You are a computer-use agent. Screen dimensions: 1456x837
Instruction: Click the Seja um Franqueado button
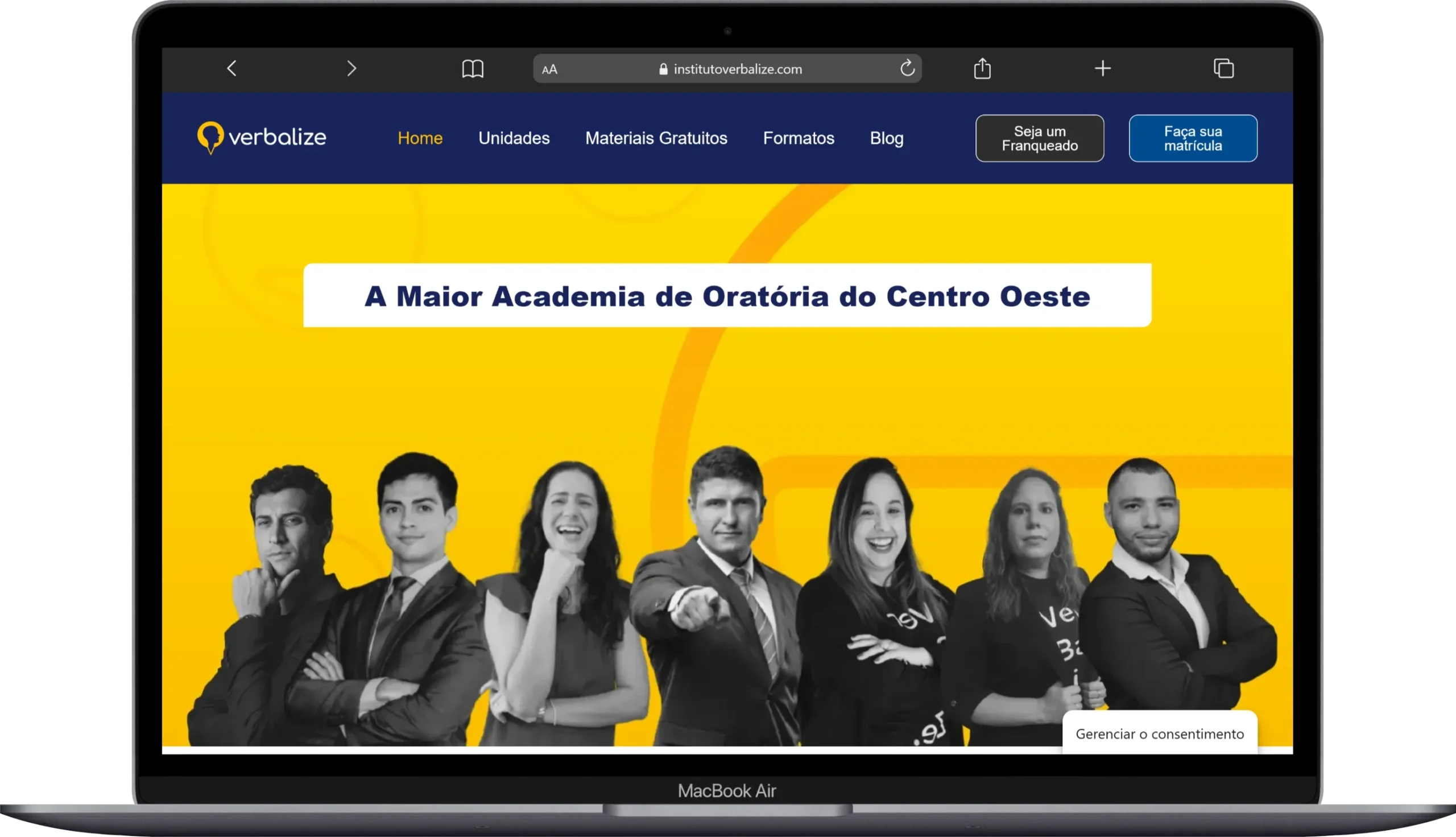pyautogui.click(x=1040, y=138)
